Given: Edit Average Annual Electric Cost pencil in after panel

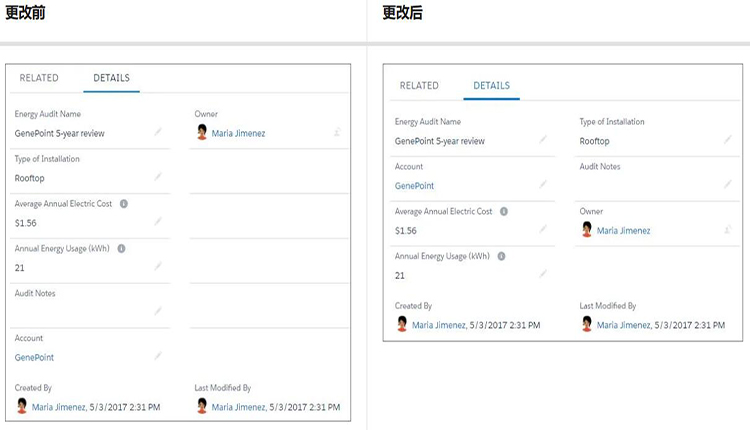Looking at the screenshot, I should coord(543,230).
